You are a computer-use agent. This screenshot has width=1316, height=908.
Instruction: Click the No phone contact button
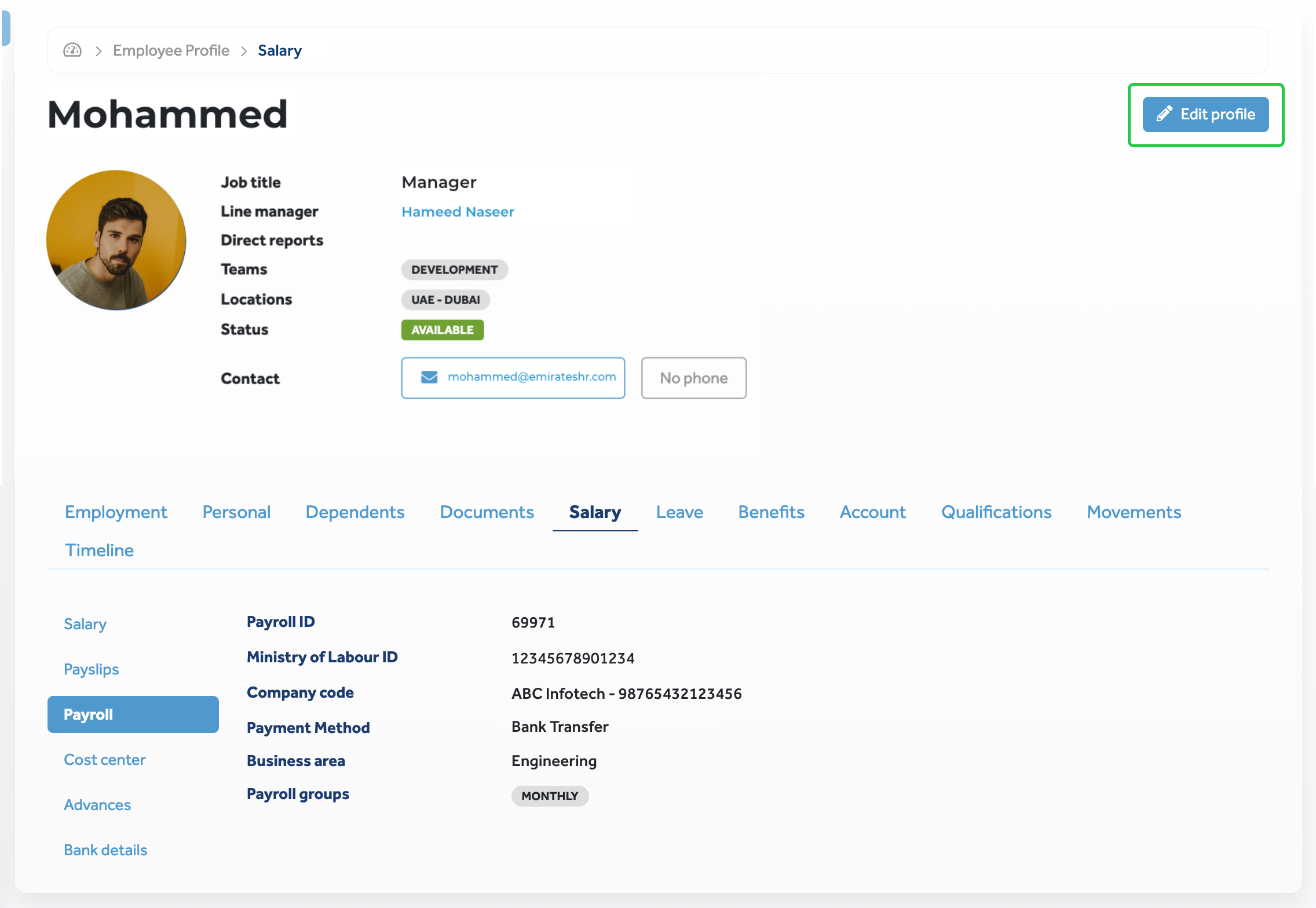[x=693, y=378]
